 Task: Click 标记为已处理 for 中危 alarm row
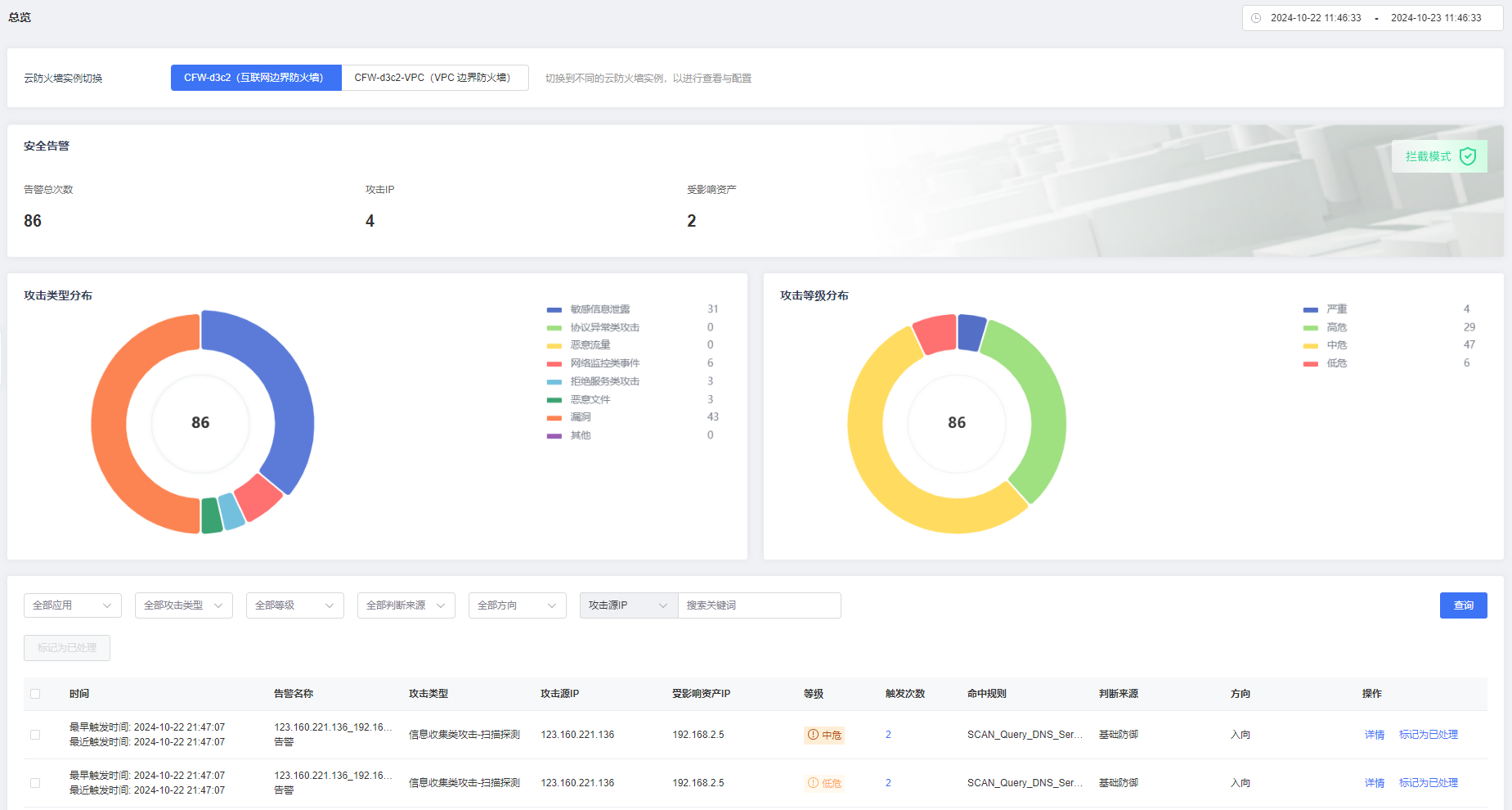click(1429, 735)
